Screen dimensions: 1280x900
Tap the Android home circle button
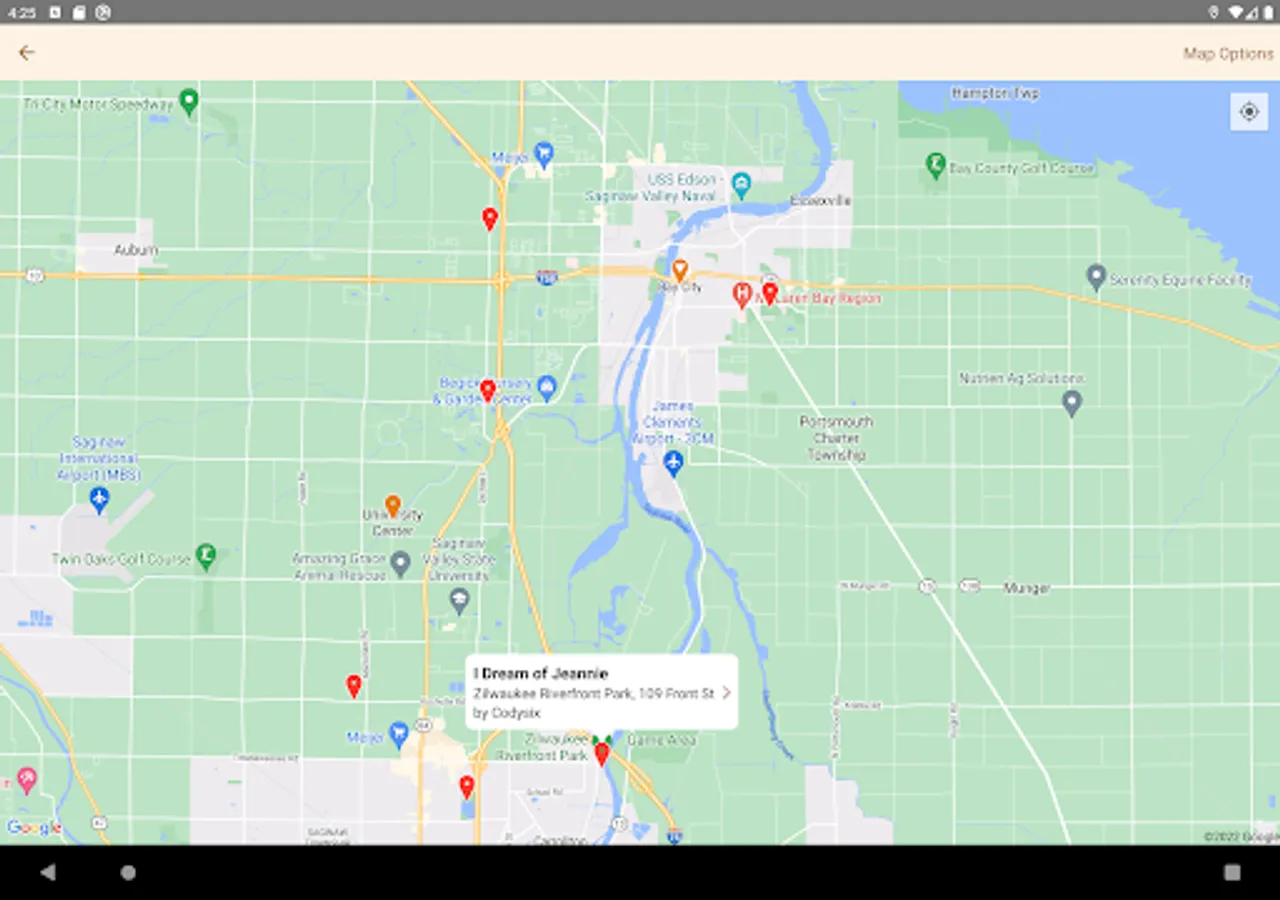[128, 872]
